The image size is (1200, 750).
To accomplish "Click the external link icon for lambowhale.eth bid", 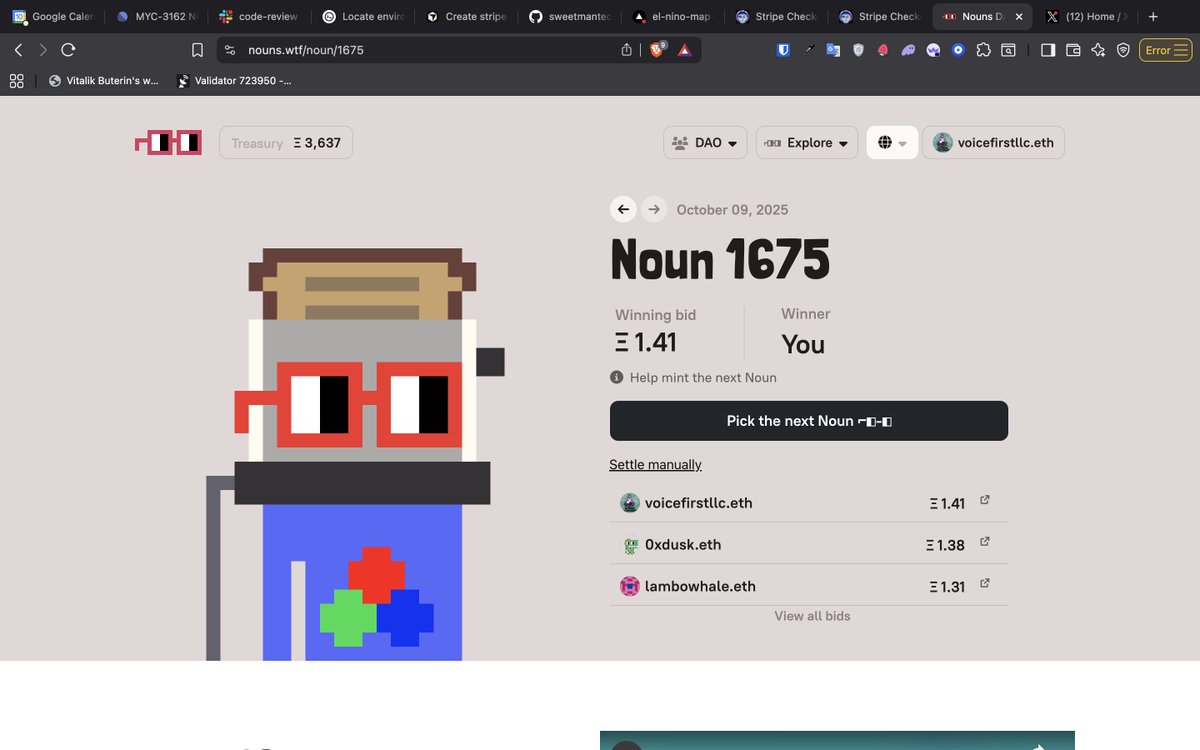I will [984, 582].
